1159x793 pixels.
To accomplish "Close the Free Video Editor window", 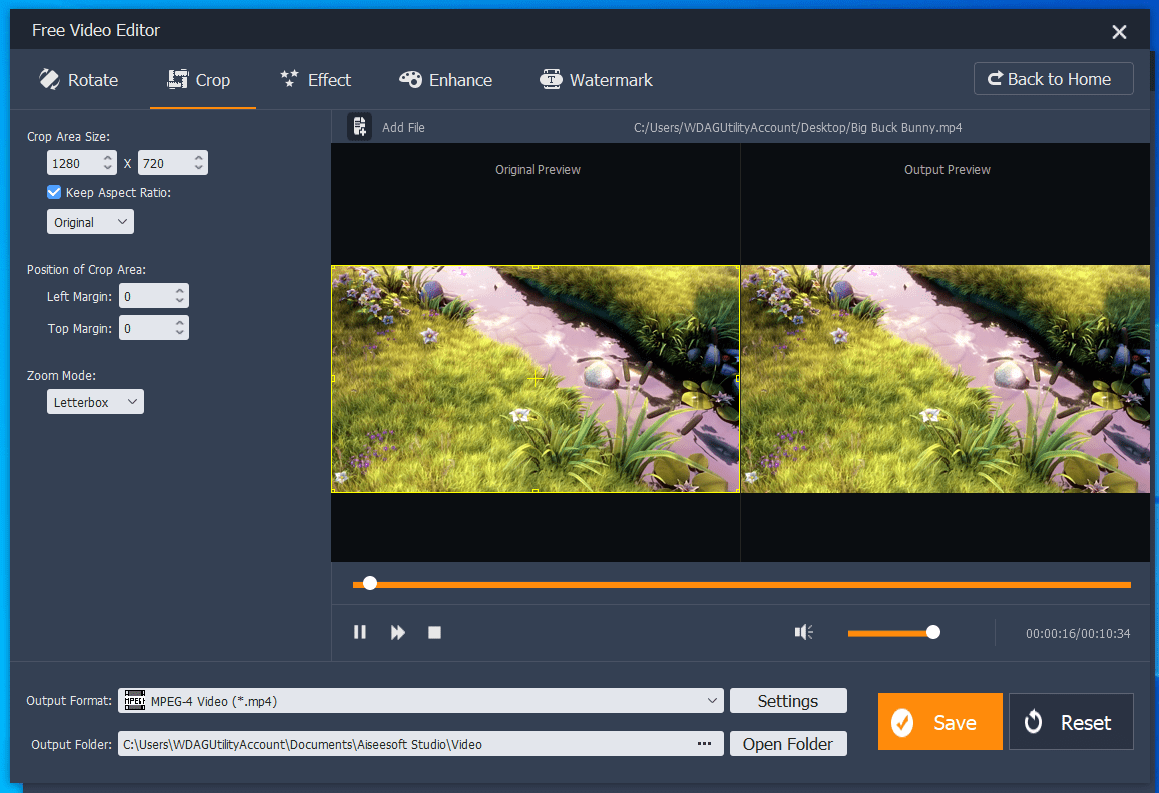I will tap(1119, 31).
